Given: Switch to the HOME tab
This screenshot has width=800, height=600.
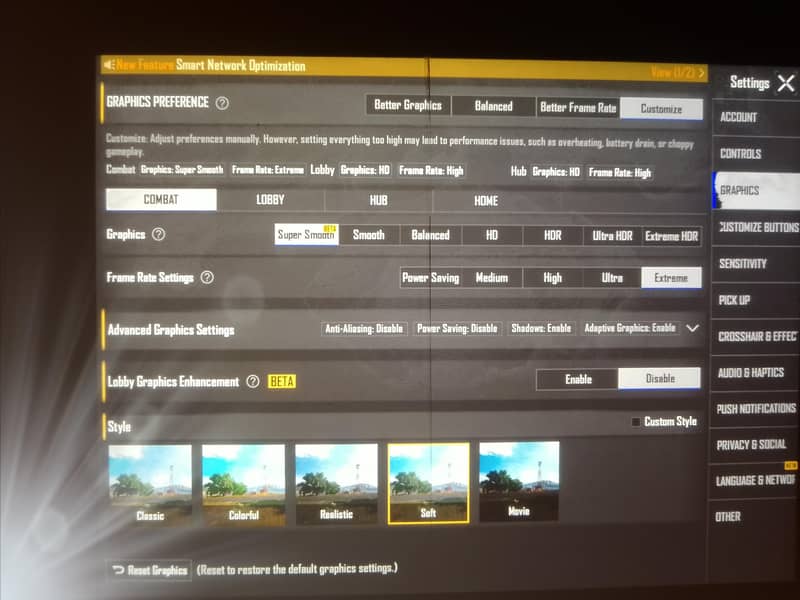Looking at the screenshot, I should coord(486,201).
